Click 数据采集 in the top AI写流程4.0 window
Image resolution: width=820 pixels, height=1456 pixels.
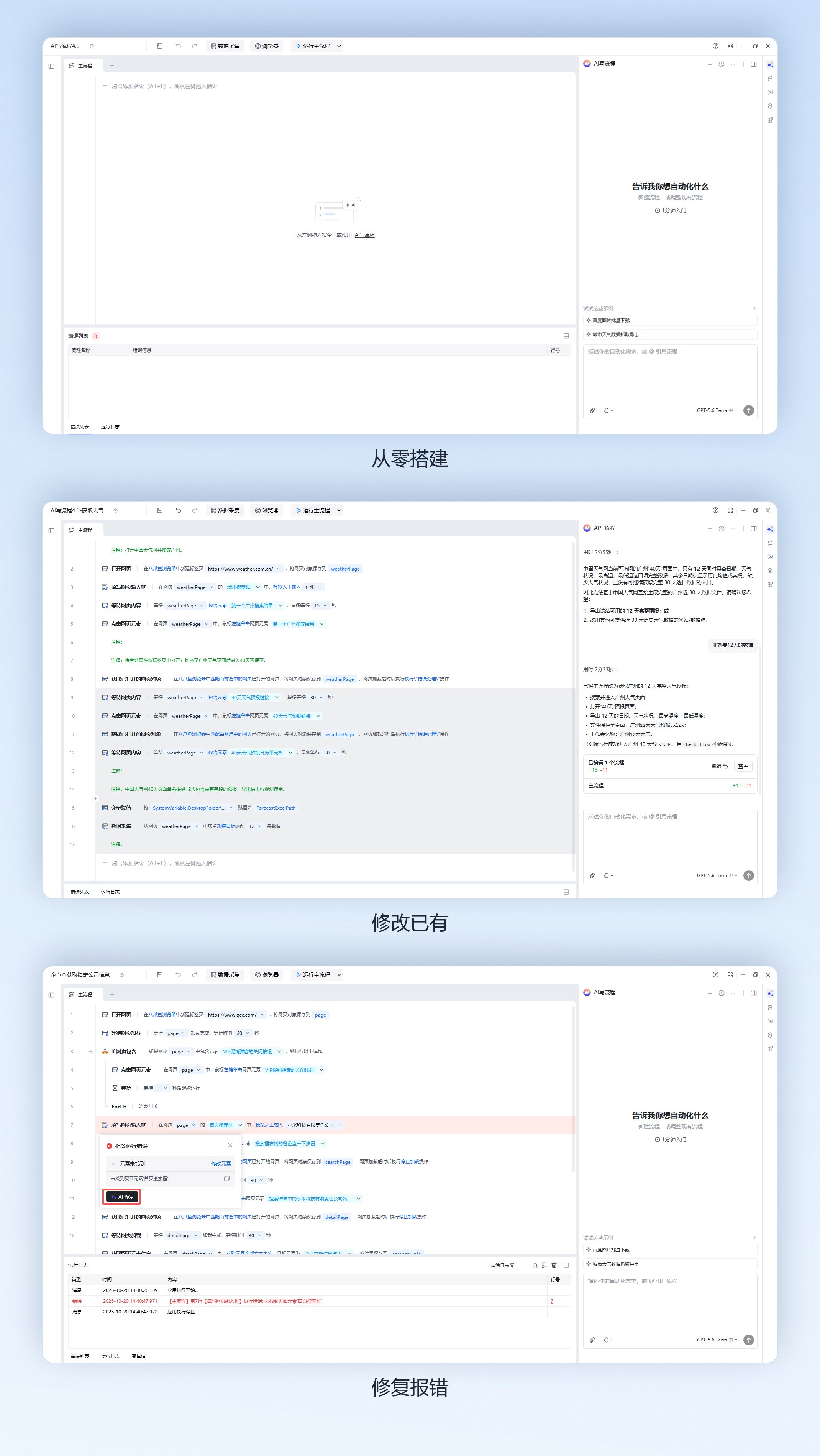[x=225, y=46]
